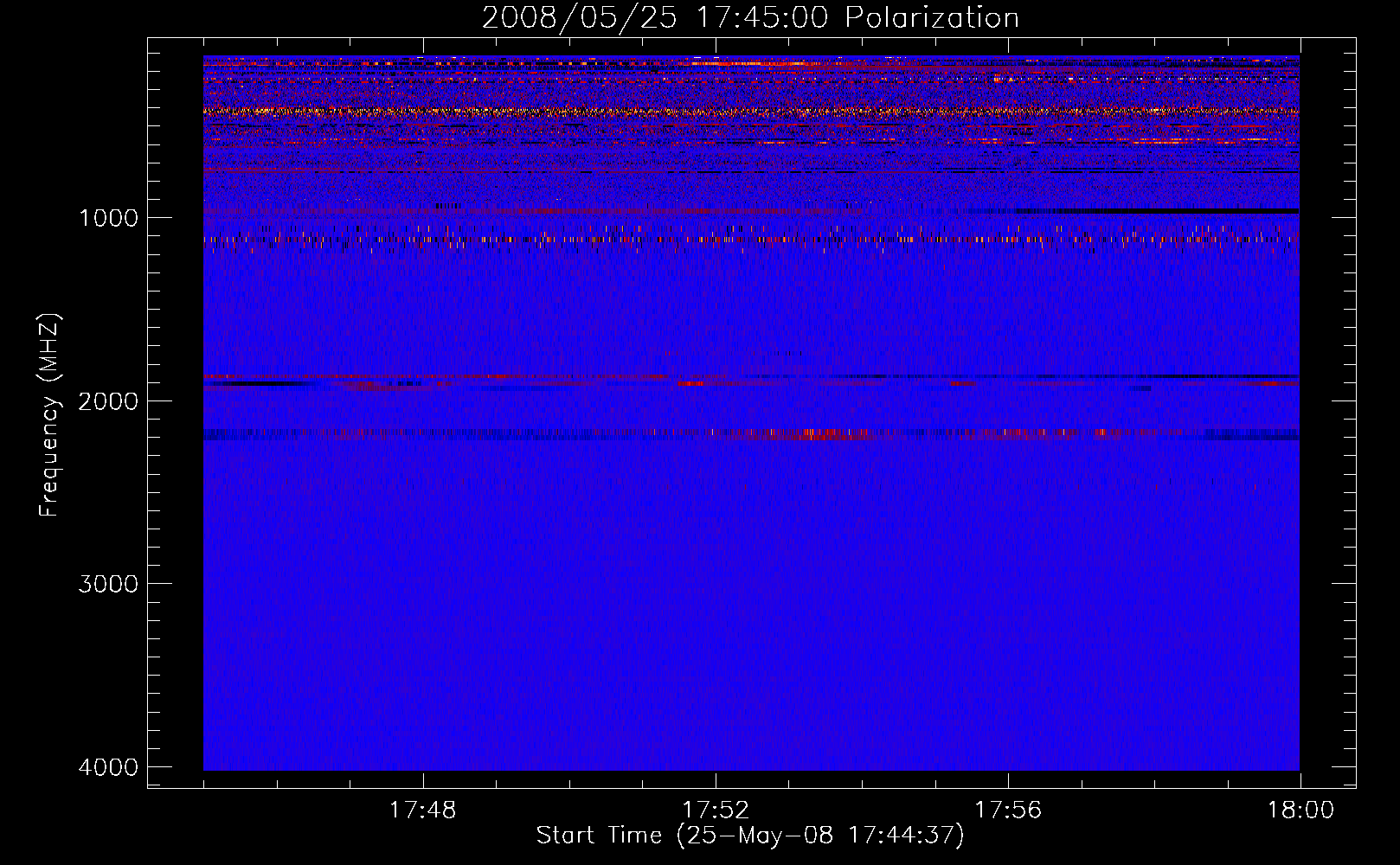Image resolution: width=1400 pixels, height=865 pixels.
Task: Click the 2000 frequency tick label
Action: pyautogui.click(x=108, y=401)
